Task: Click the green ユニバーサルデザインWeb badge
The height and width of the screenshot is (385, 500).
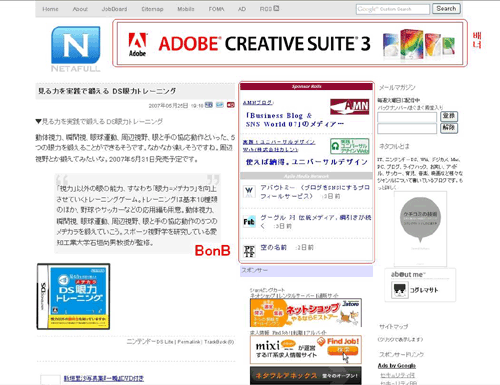Action: [350, 146]
